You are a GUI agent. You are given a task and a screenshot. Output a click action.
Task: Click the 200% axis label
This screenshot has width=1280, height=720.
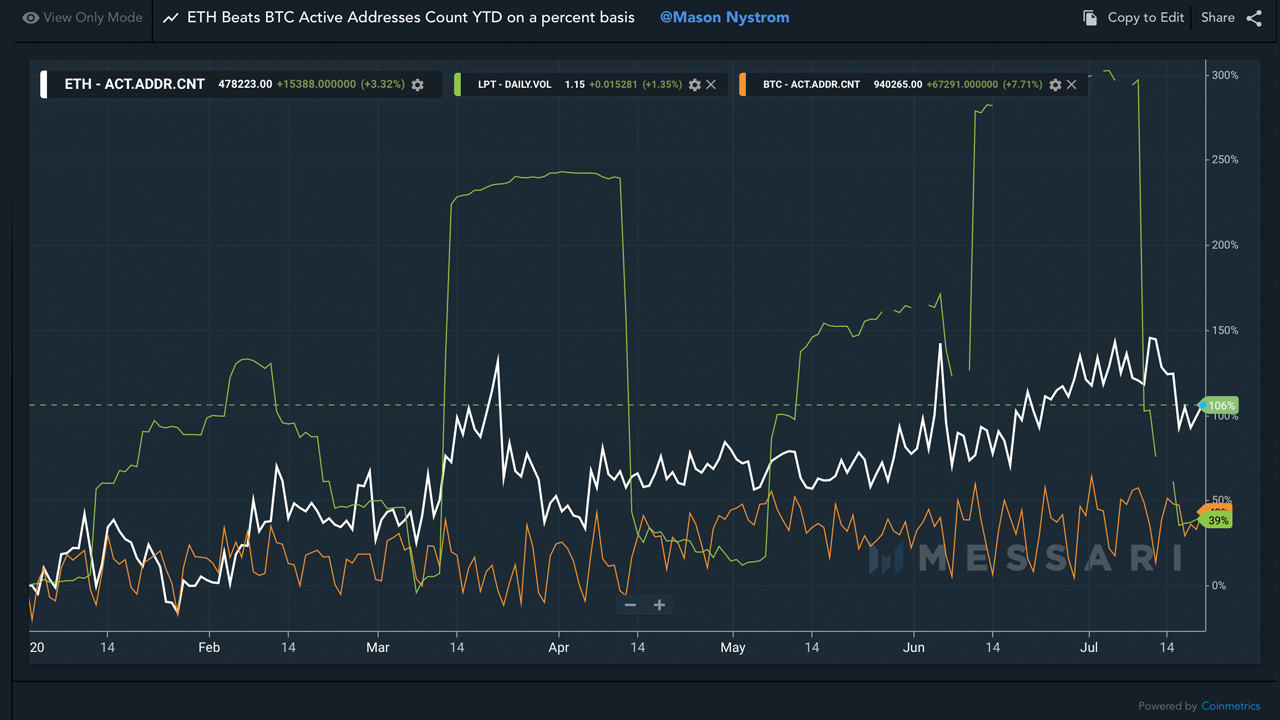tap(1225, 245)
